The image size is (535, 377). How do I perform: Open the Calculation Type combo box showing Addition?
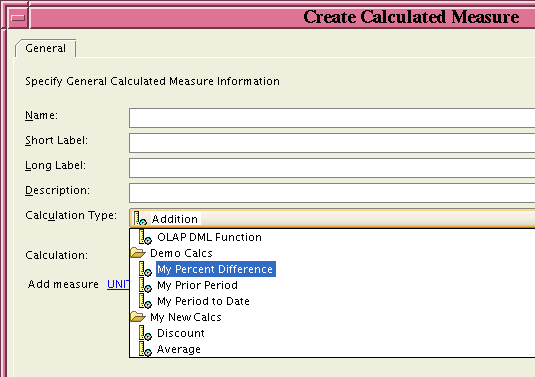point(332,218)
